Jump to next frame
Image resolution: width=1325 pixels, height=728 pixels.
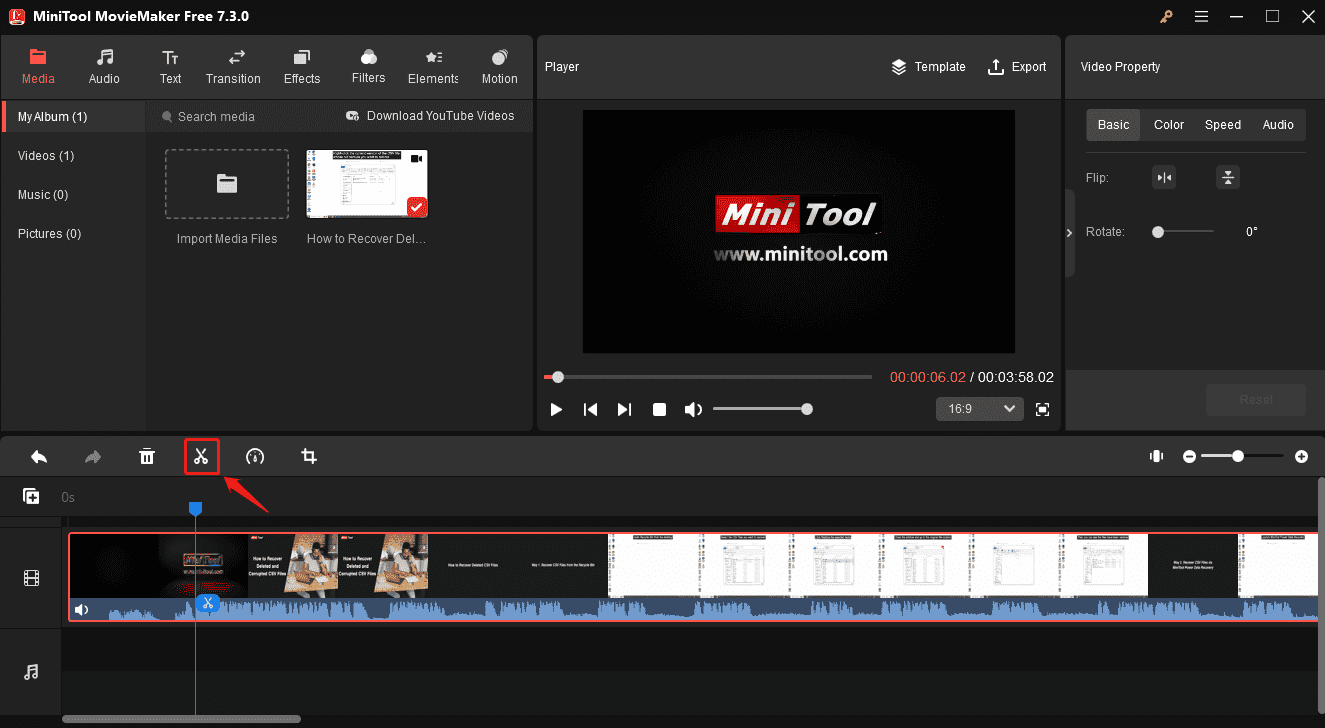tap(625, 409)
